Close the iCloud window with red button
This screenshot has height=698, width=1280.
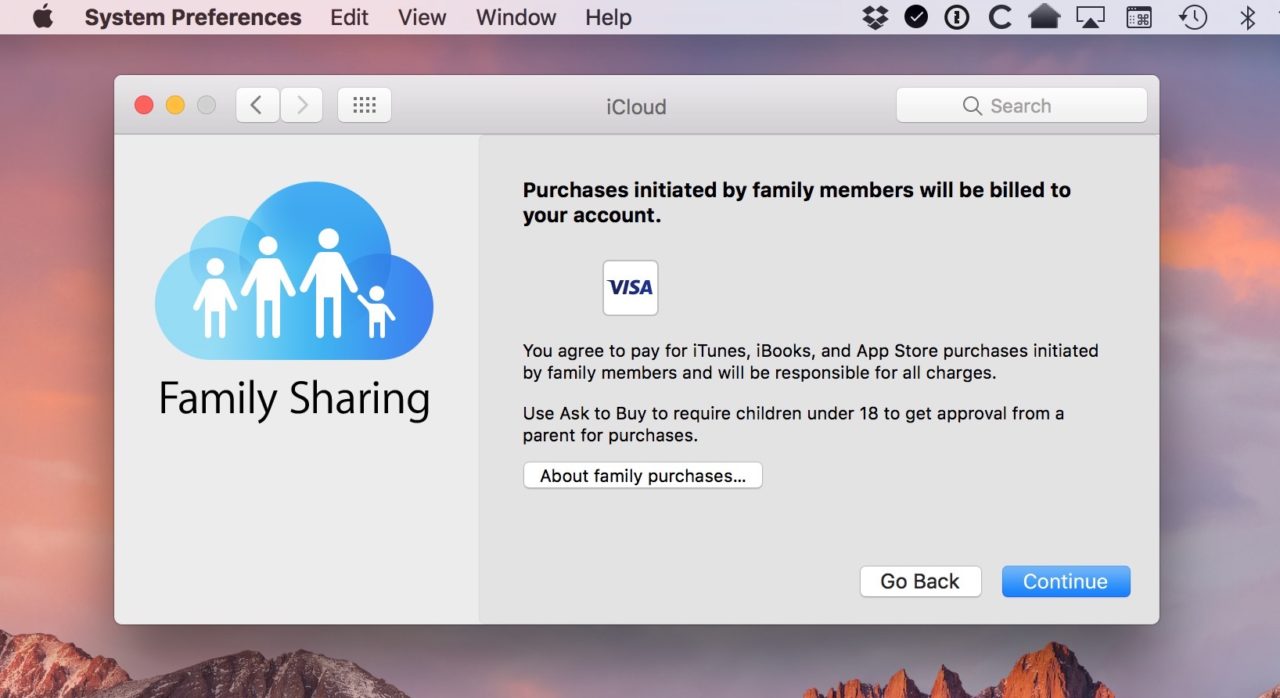tap(144, 105)
